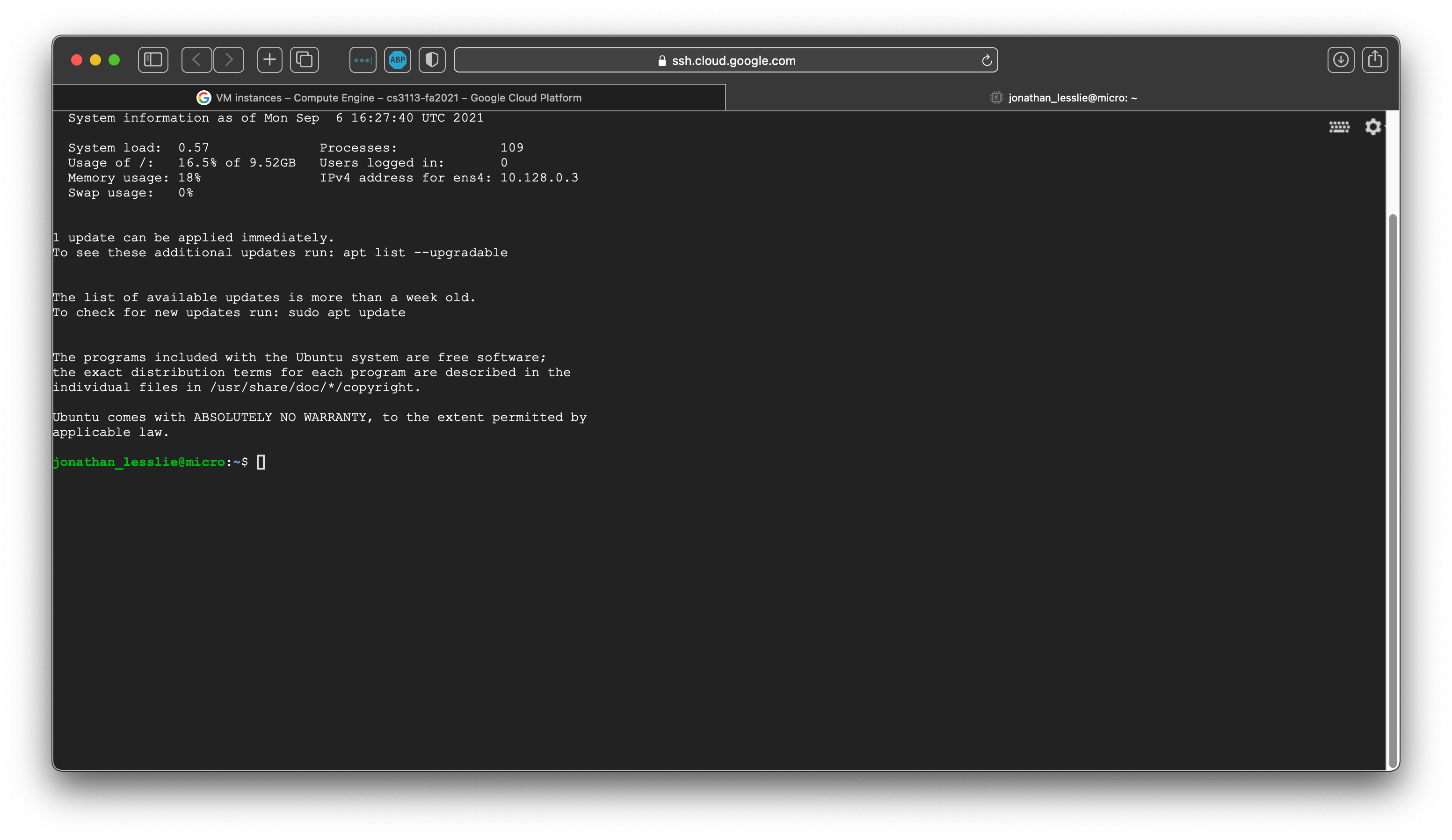Click the IP address '10.128.0.3'

(539, 177)
